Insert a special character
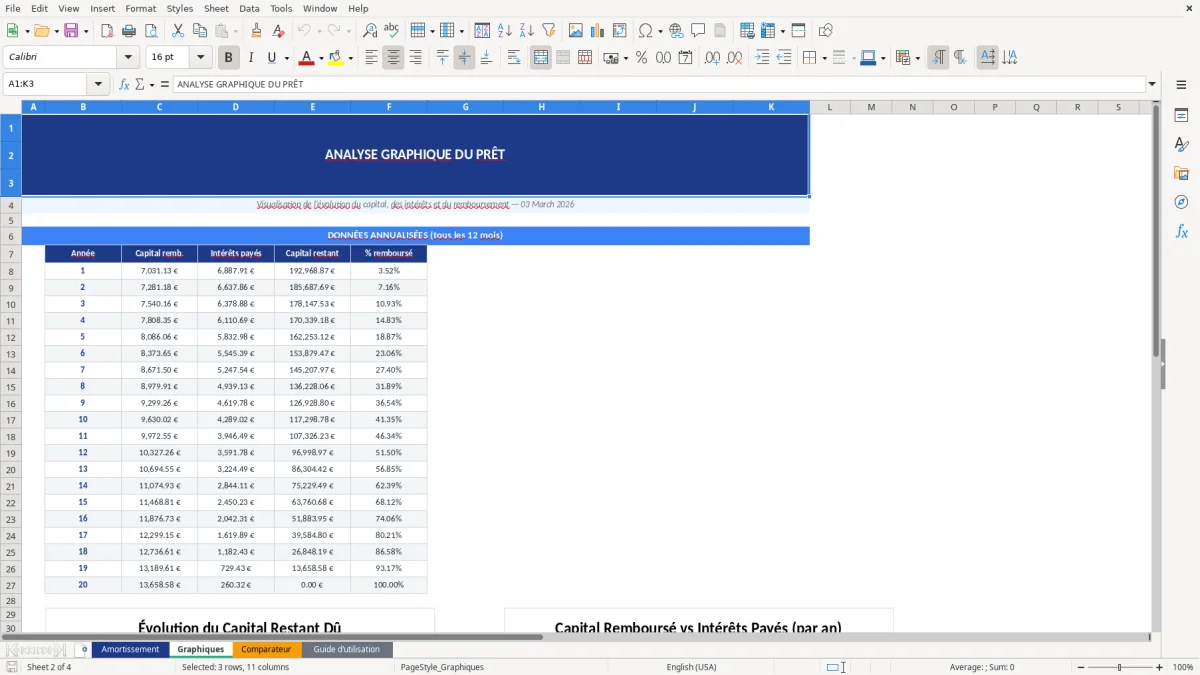 coord(646,30)
